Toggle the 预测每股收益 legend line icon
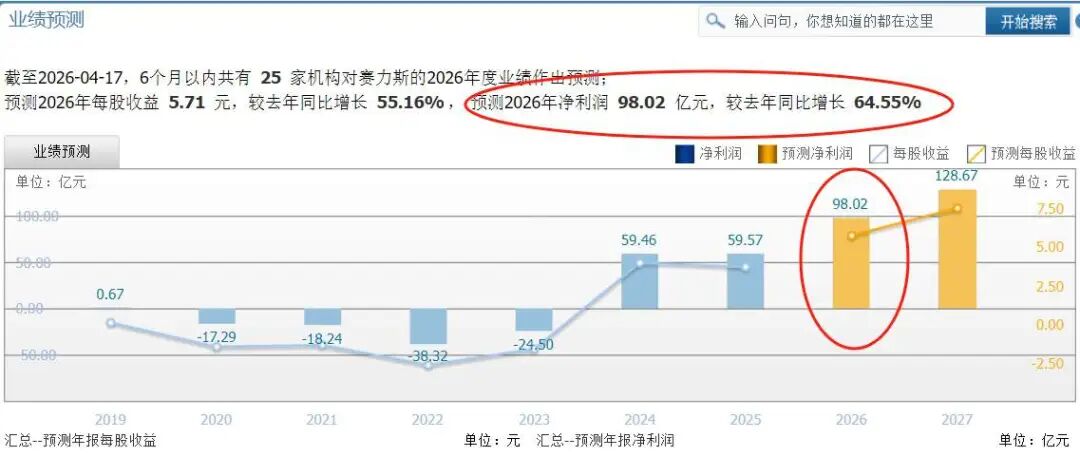1080x457 pixels. click(x=976, y=153)
